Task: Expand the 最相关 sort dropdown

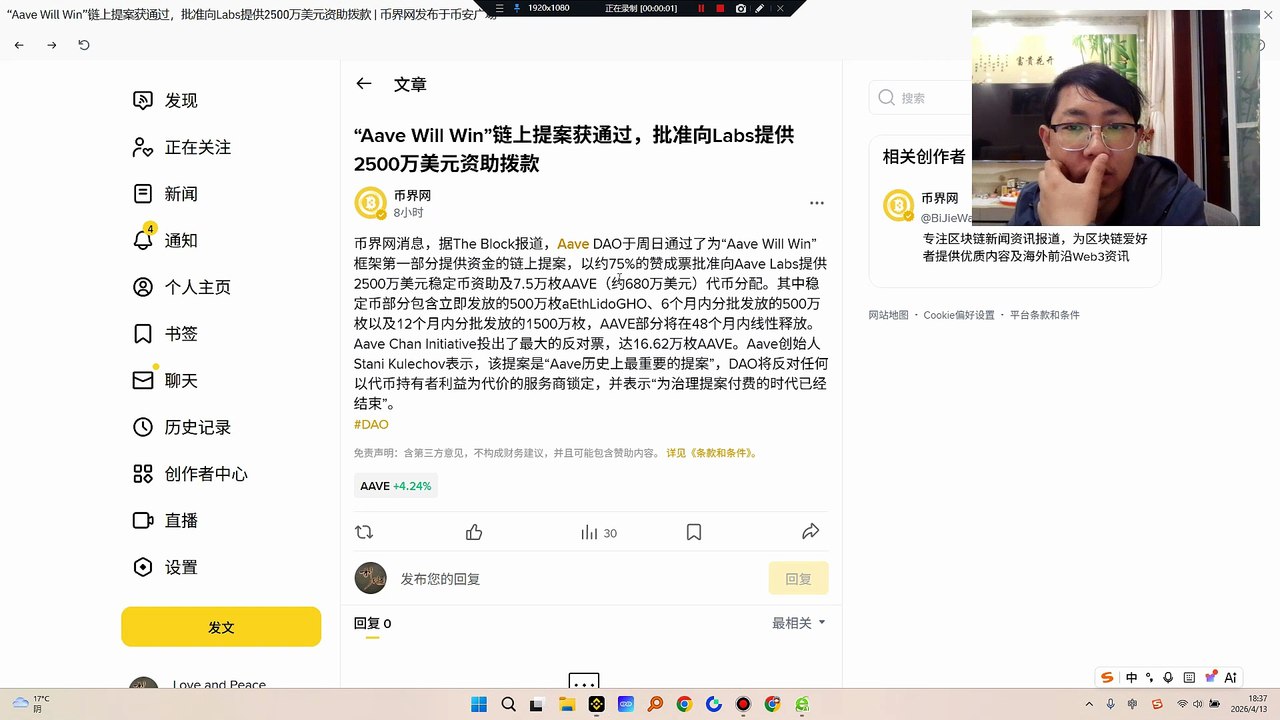Action: pos(799,623)
